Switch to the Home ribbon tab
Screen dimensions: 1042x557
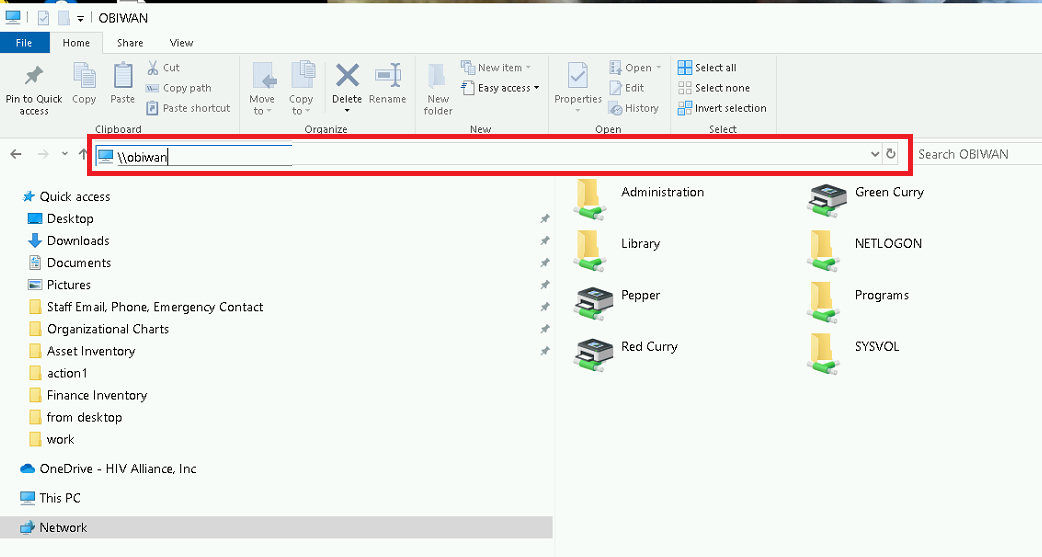[76, 43]
